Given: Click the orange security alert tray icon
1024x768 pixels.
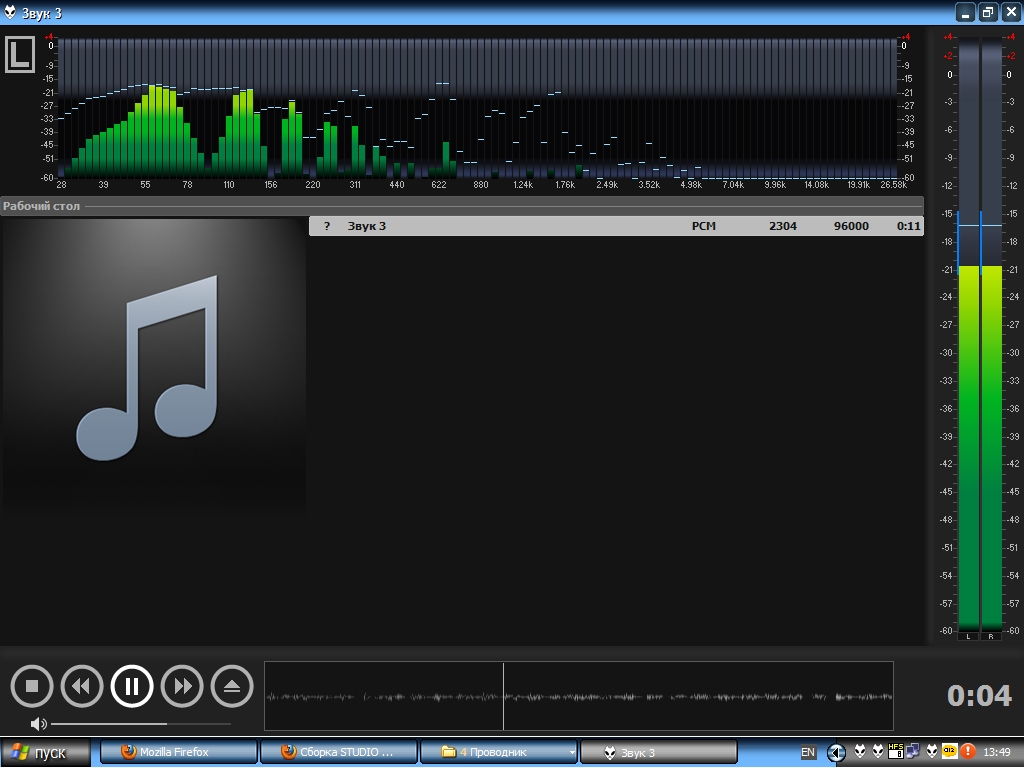Looking at the screenshot, I should pos(968,751).
